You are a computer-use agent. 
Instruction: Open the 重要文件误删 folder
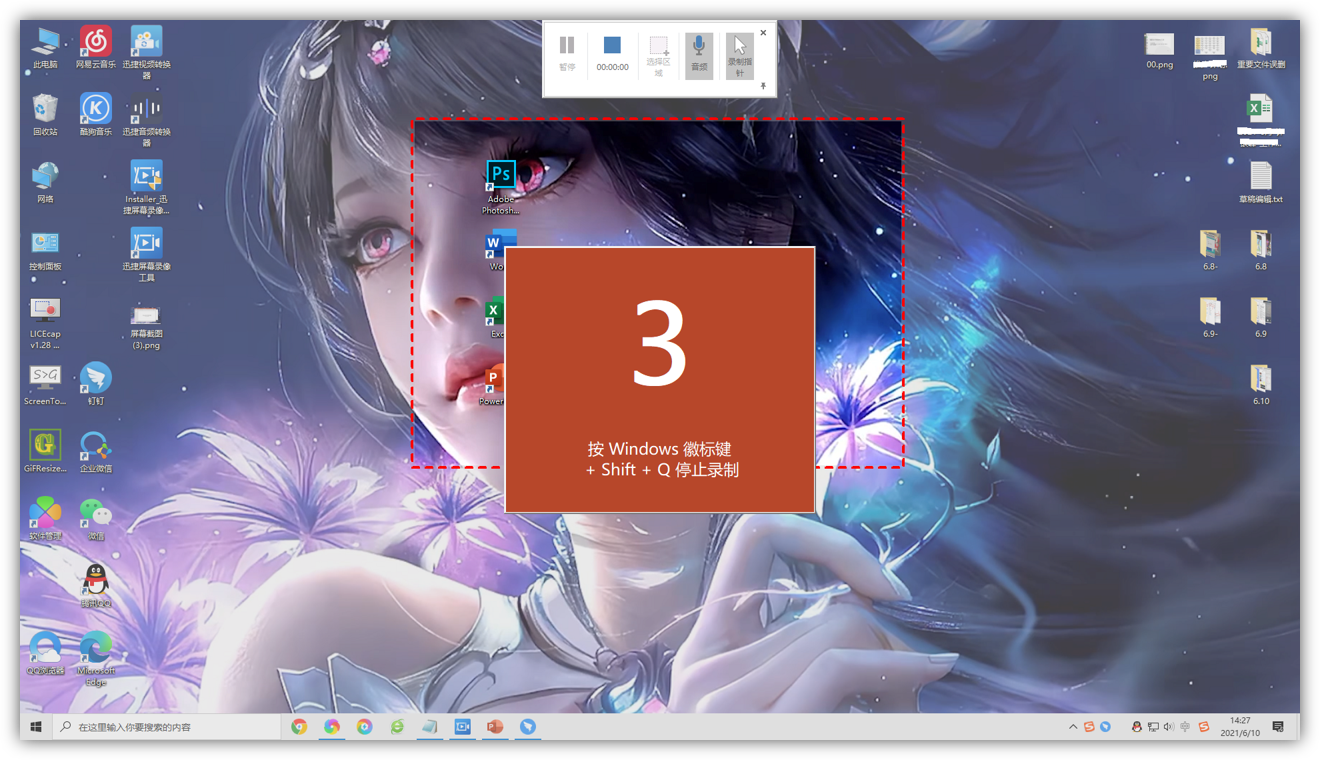[1260, 48]
